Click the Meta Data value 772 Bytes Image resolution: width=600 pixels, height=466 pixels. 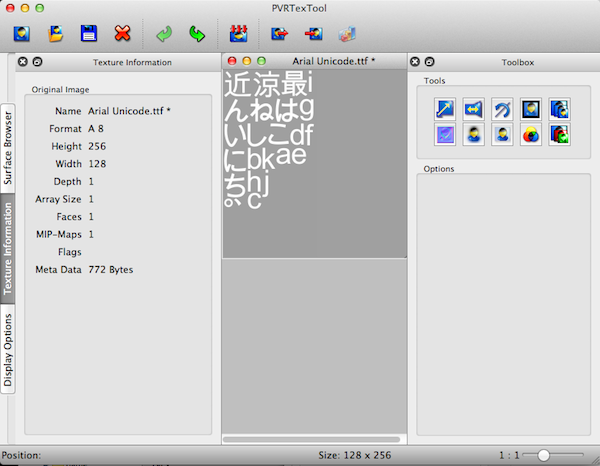[111, 270]
